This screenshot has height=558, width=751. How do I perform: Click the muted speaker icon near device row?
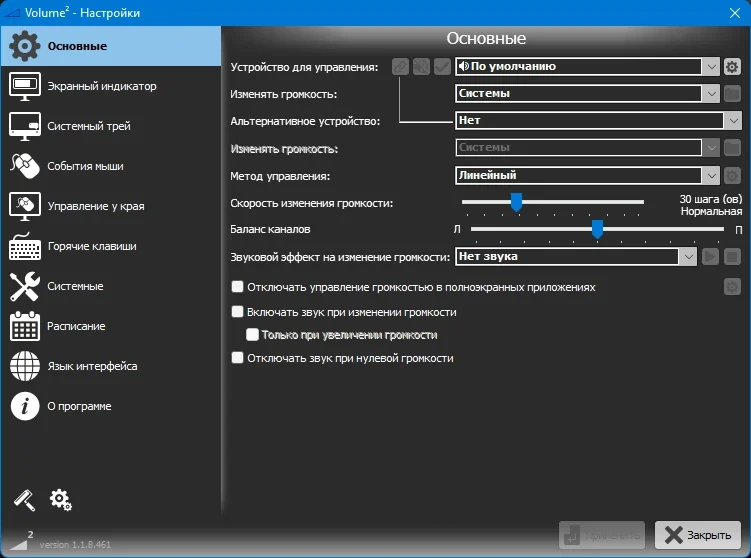pyautogui.click(x=421, y=67)
